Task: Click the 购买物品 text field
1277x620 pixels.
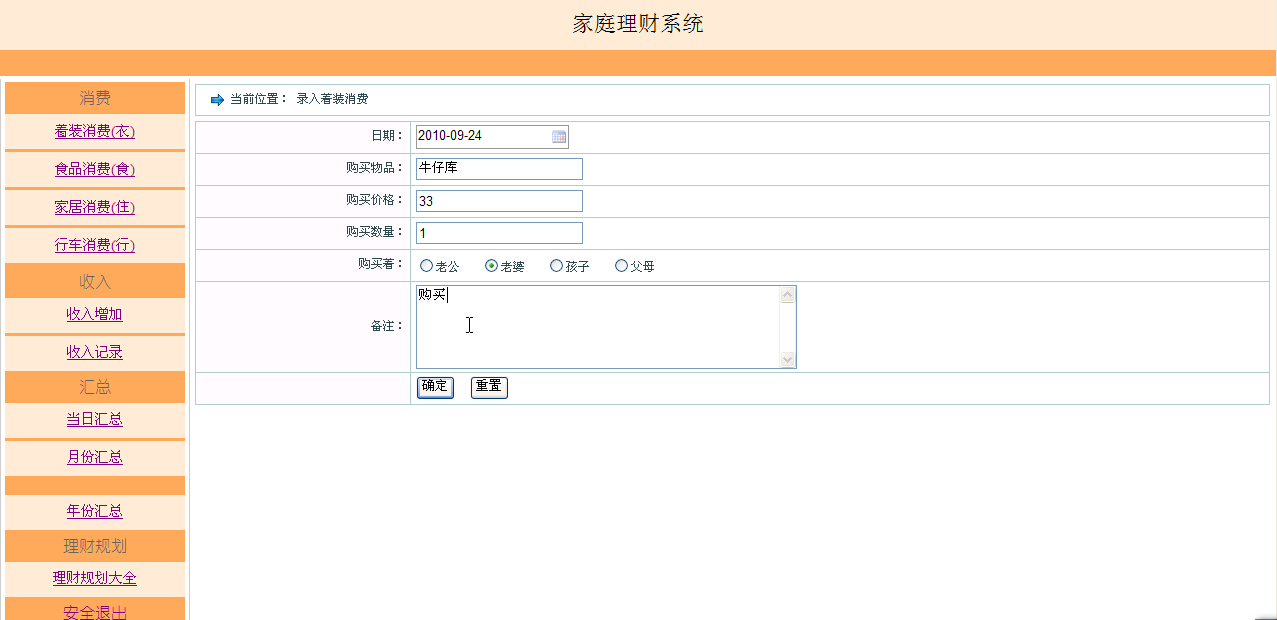Action: 499,169
